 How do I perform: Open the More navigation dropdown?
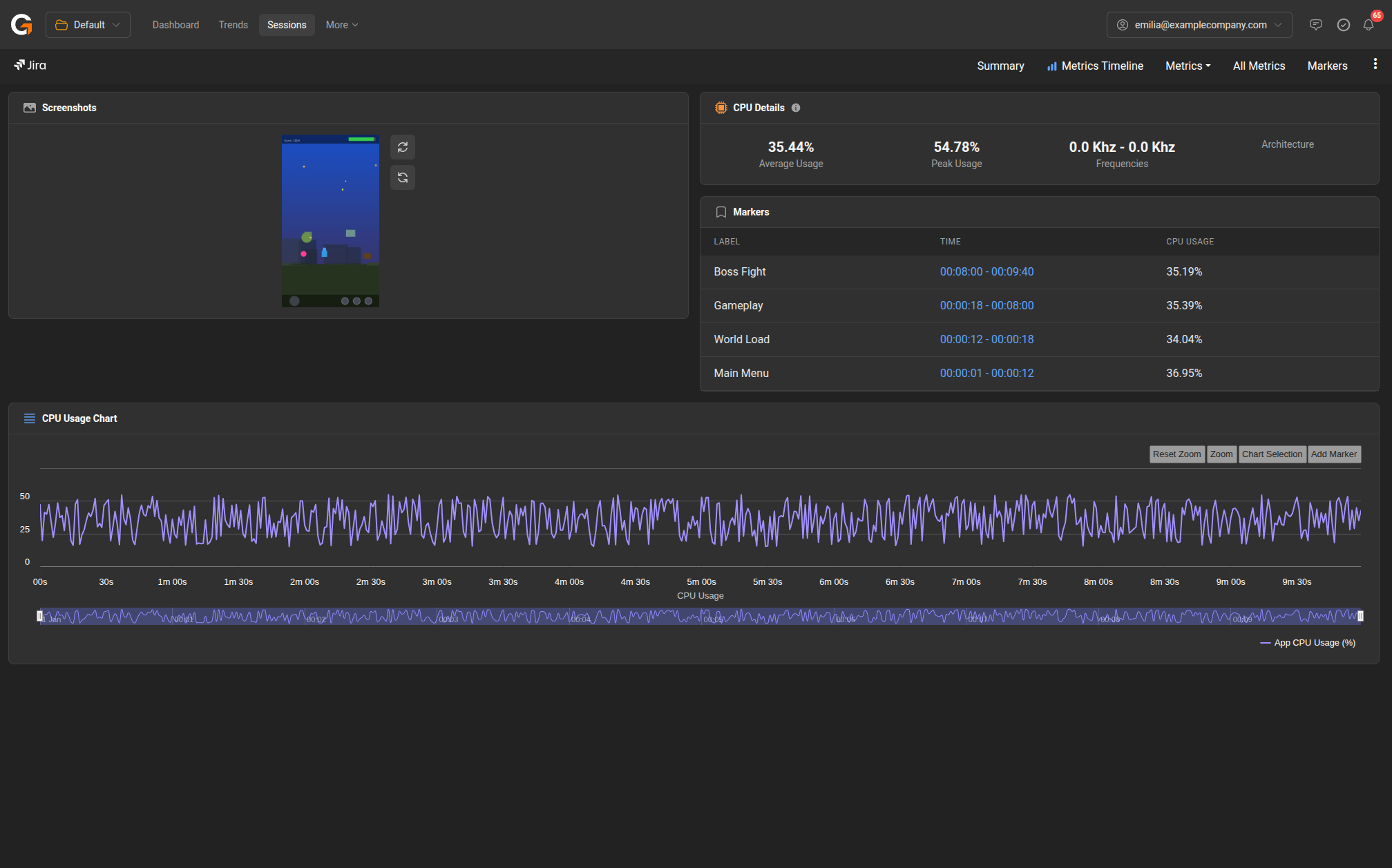click(x=341, y=25)
